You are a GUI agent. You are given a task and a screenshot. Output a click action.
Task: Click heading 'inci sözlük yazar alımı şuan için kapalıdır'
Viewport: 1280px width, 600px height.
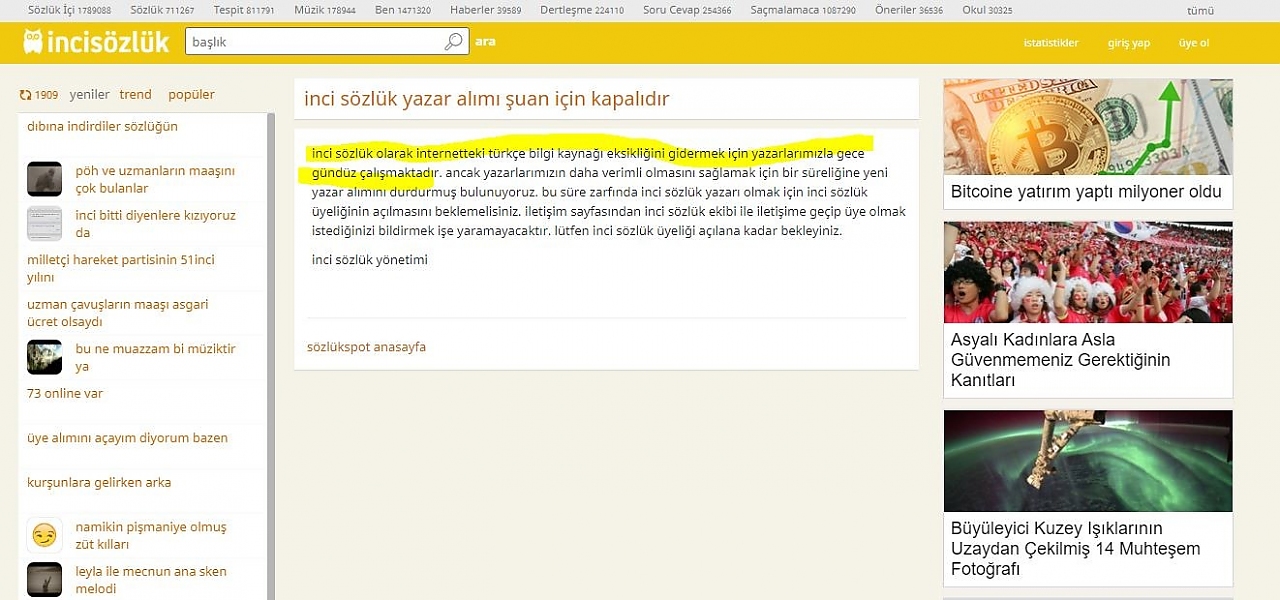pos(487,99)
